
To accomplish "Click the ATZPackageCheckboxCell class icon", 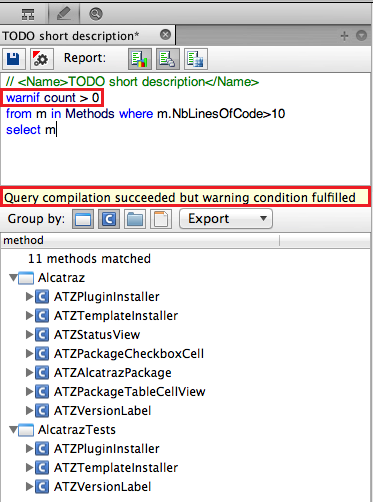I will 42,353.
